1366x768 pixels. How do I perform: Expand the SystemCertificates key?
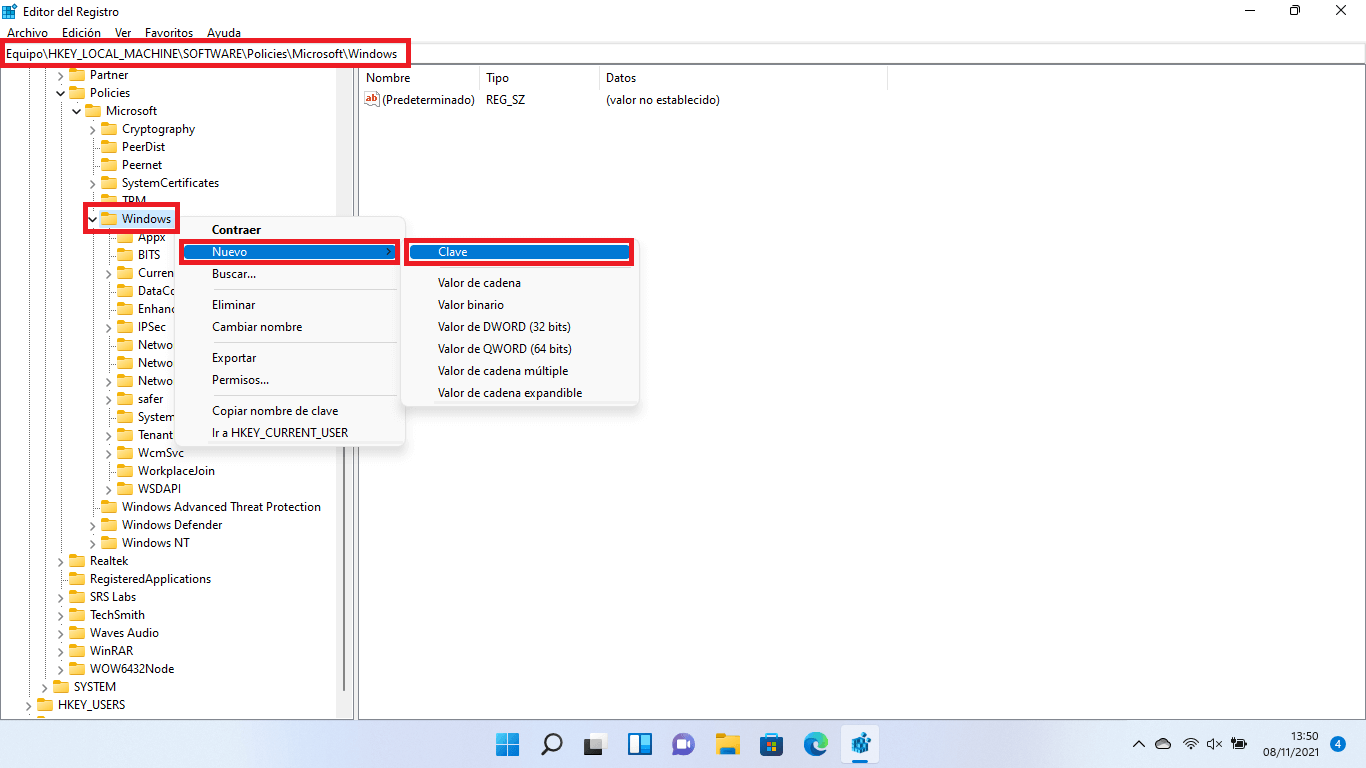(93, 183)
